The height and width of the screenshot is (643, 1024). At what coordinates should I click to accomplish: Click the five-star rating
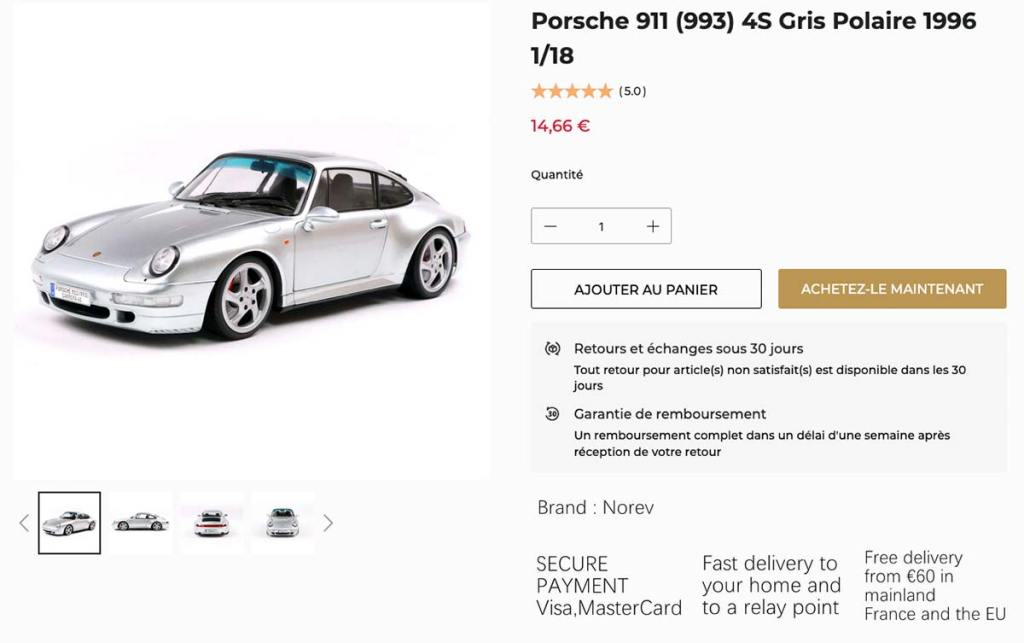click(571, 91)
